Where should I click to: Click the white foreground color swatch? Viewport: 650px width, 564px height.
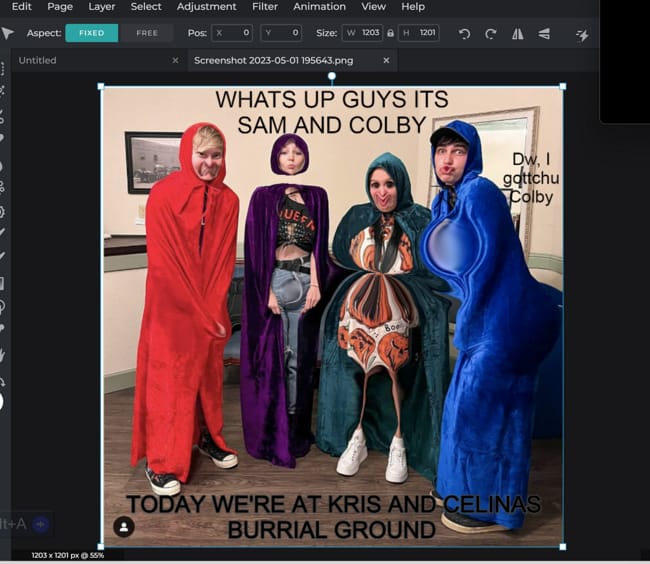(2, 401)
